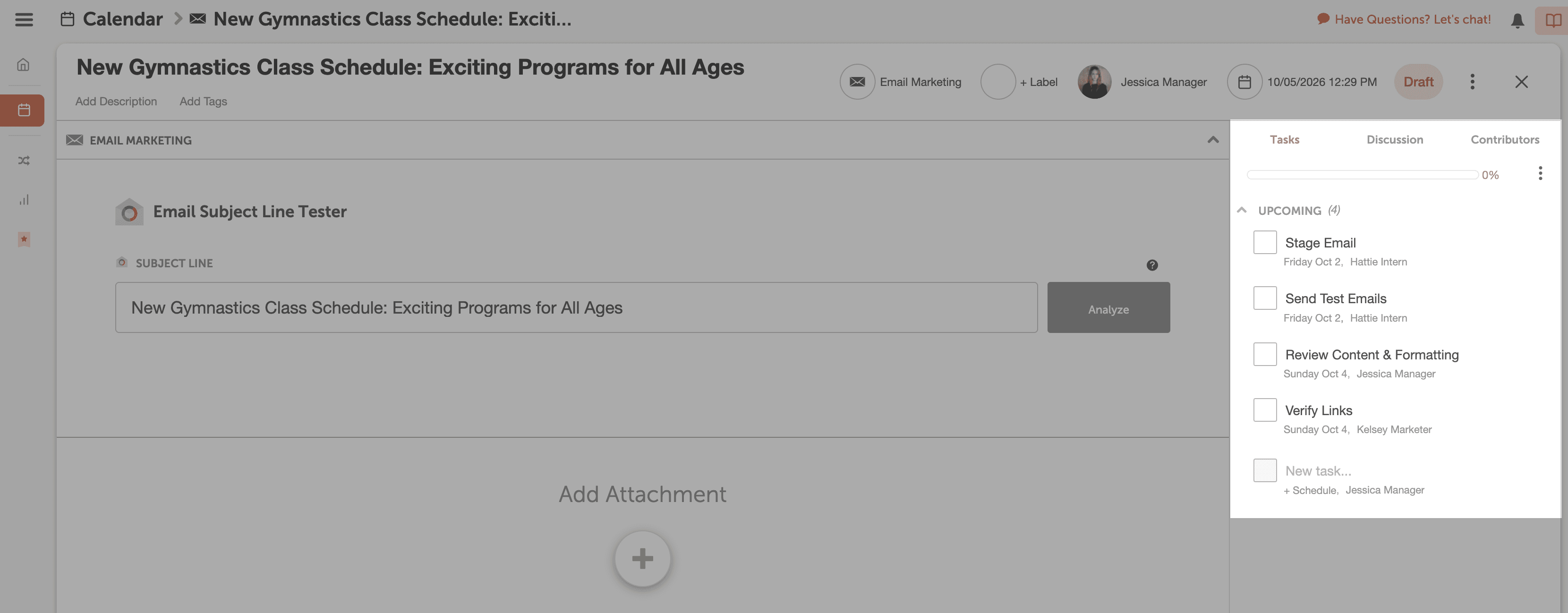Collapse the Upcoming tasks list
Viewport: 1568px width, 613px height.
tap(1242, 210)
